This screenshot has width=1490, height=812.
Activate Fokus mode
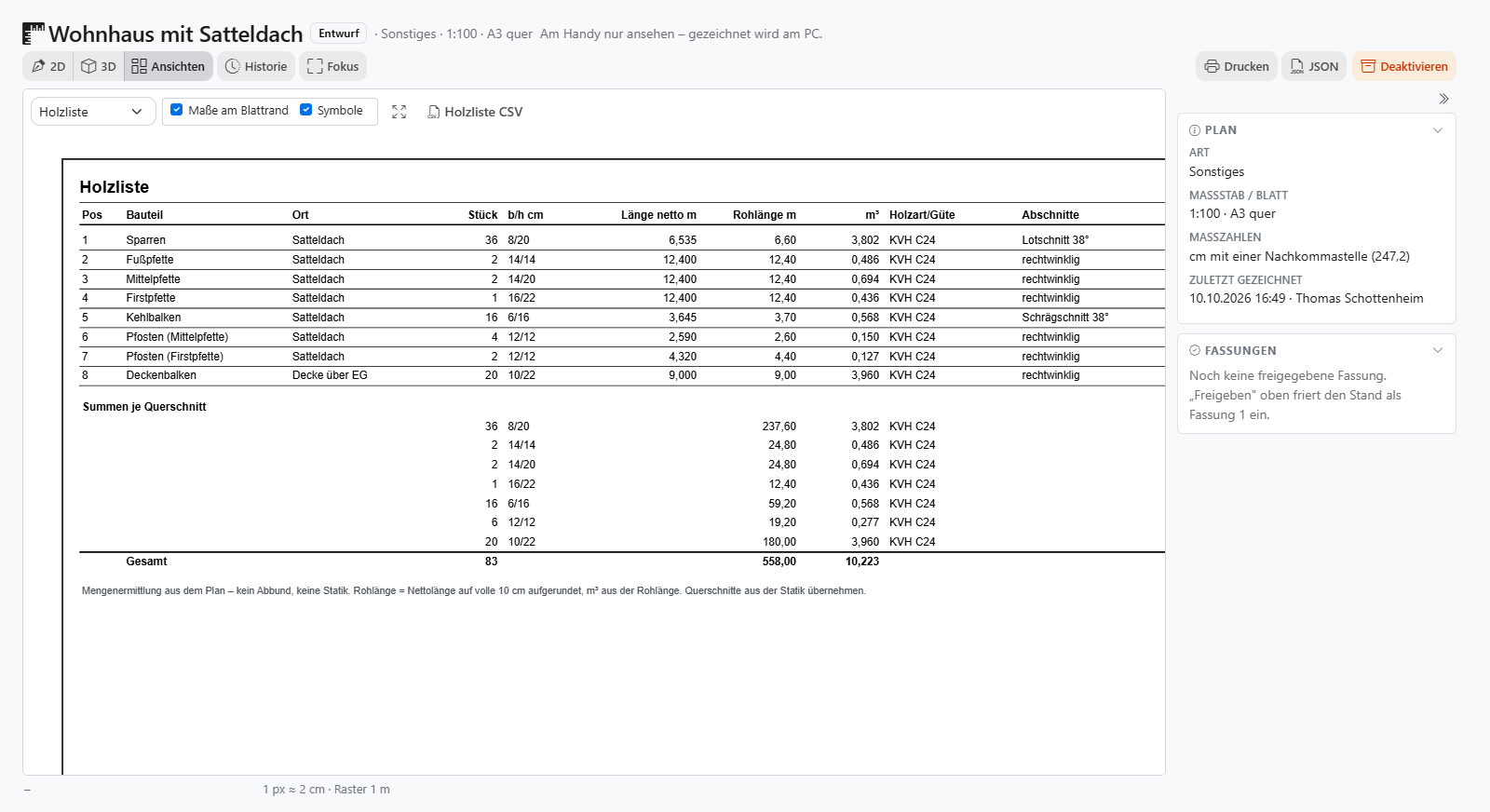332,66
